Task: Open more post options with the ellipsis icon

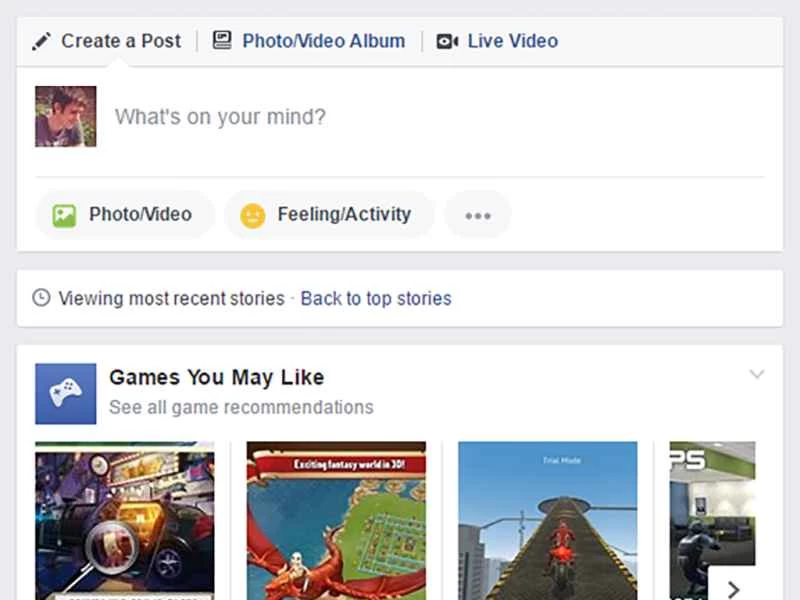Action: coord(478,214)
